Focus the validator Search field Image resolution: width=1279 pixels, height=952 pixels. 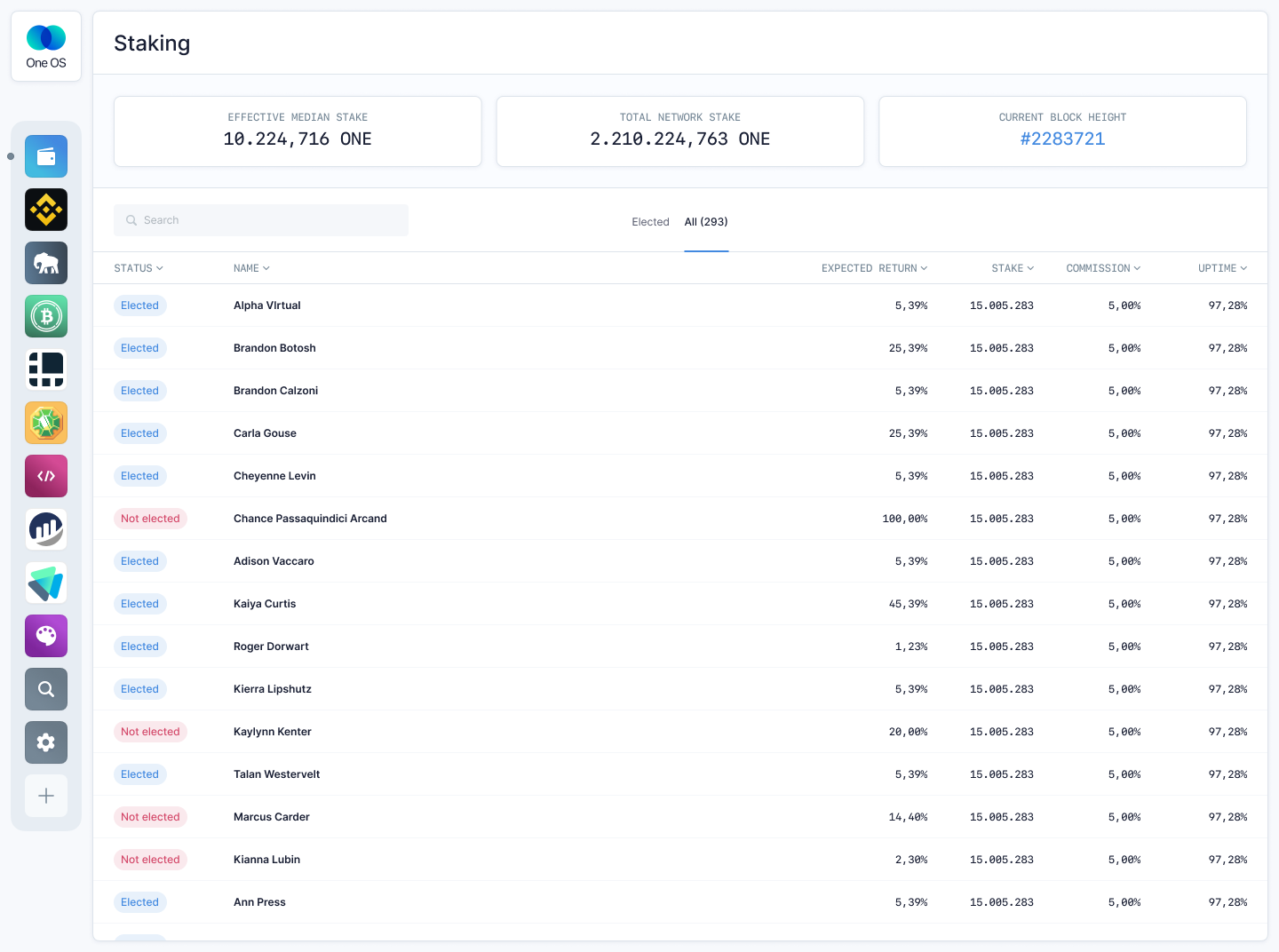click(x=261, y=220)
